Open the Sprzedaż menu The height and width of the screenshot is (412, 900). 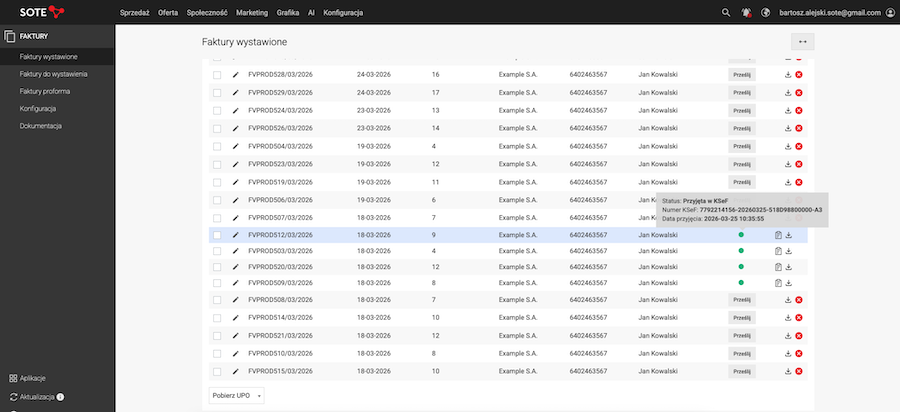[x=136, y=12]
